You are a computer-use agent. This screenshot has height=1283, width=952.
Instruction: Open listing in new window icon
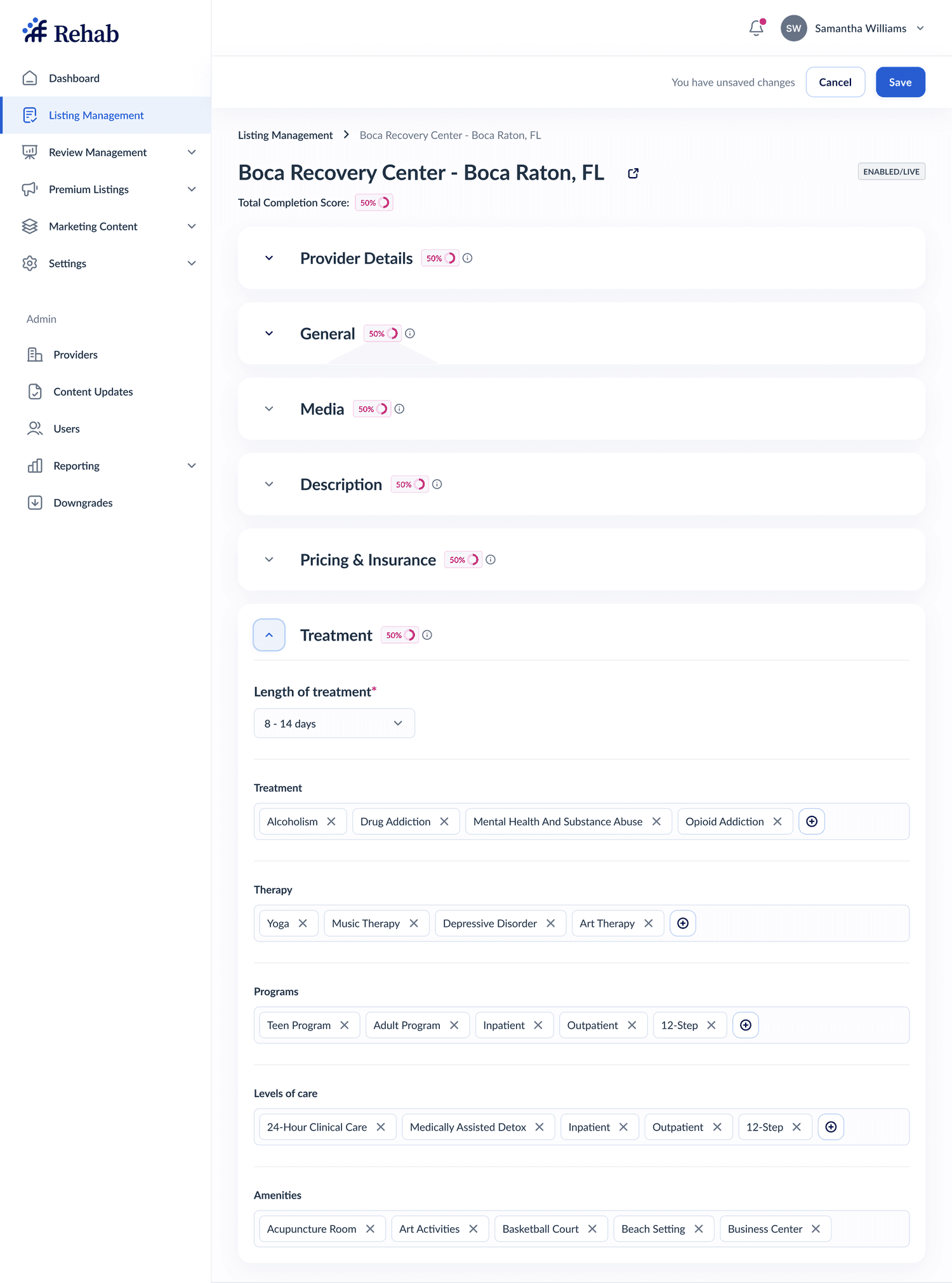pos(633,173)
